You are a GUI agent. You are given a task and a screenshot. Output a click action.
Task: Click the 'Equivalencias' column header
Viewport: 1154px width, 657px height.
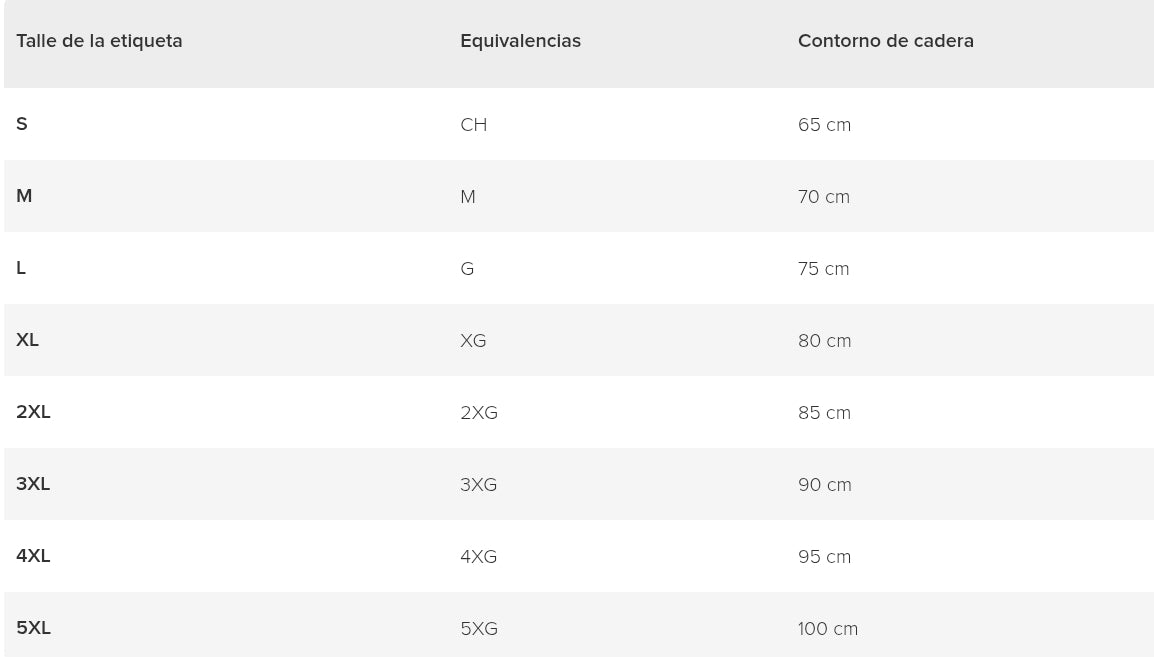520,41
